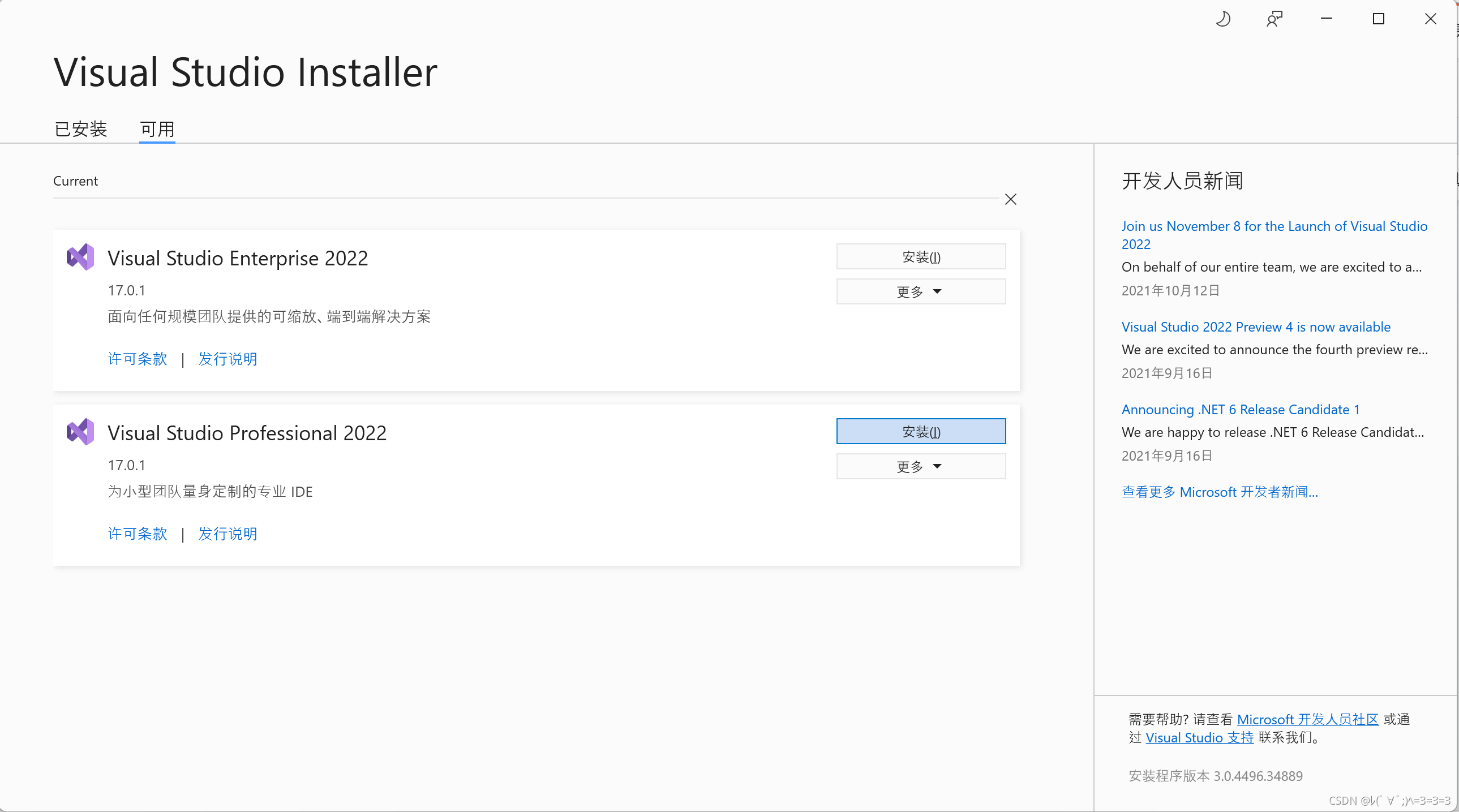Open the Visual Studio 支持 link
The image size is (1459, 812).
[x=1199, y=738]
